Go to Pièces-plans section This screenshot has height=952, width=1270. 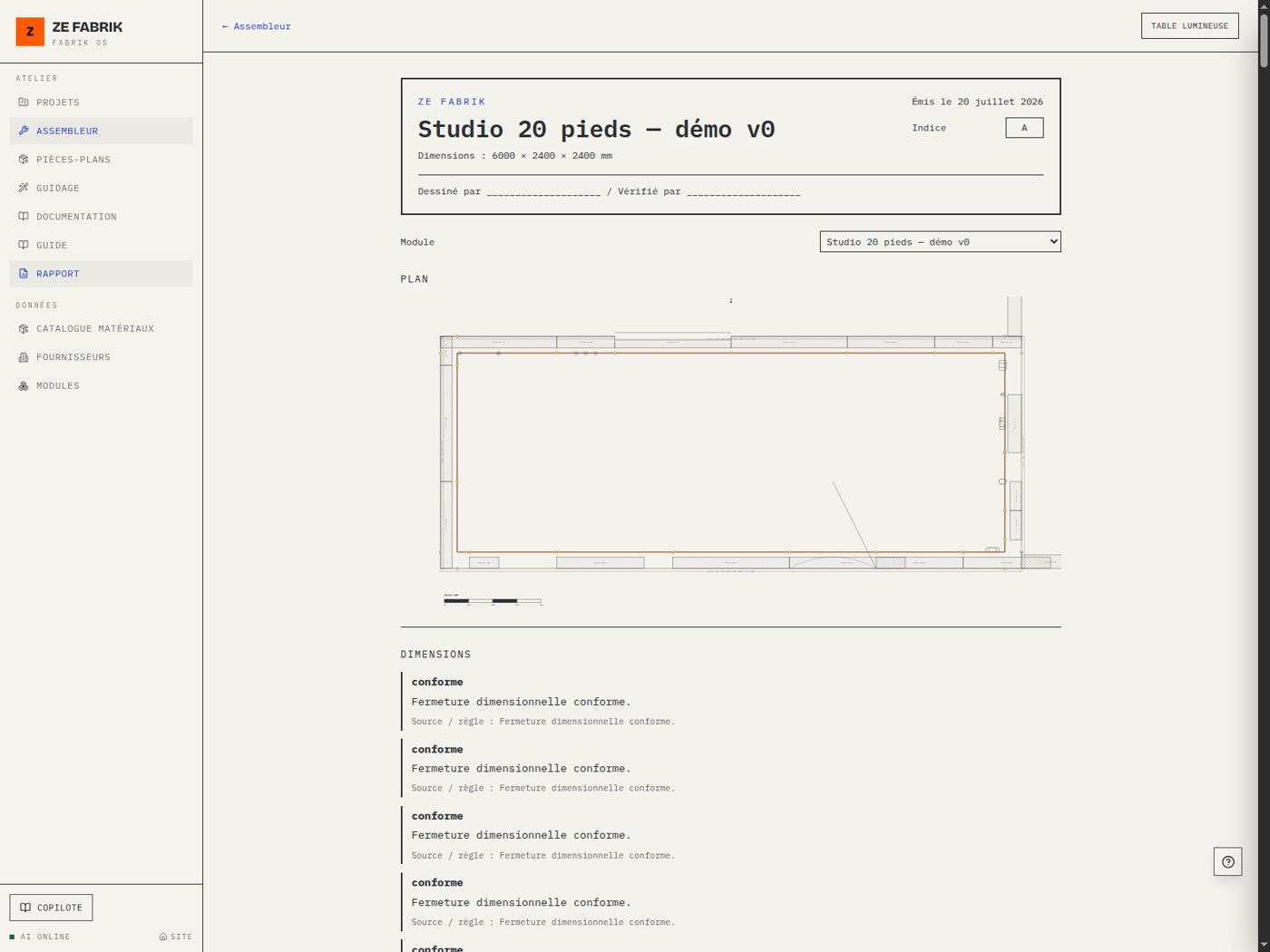102,160
